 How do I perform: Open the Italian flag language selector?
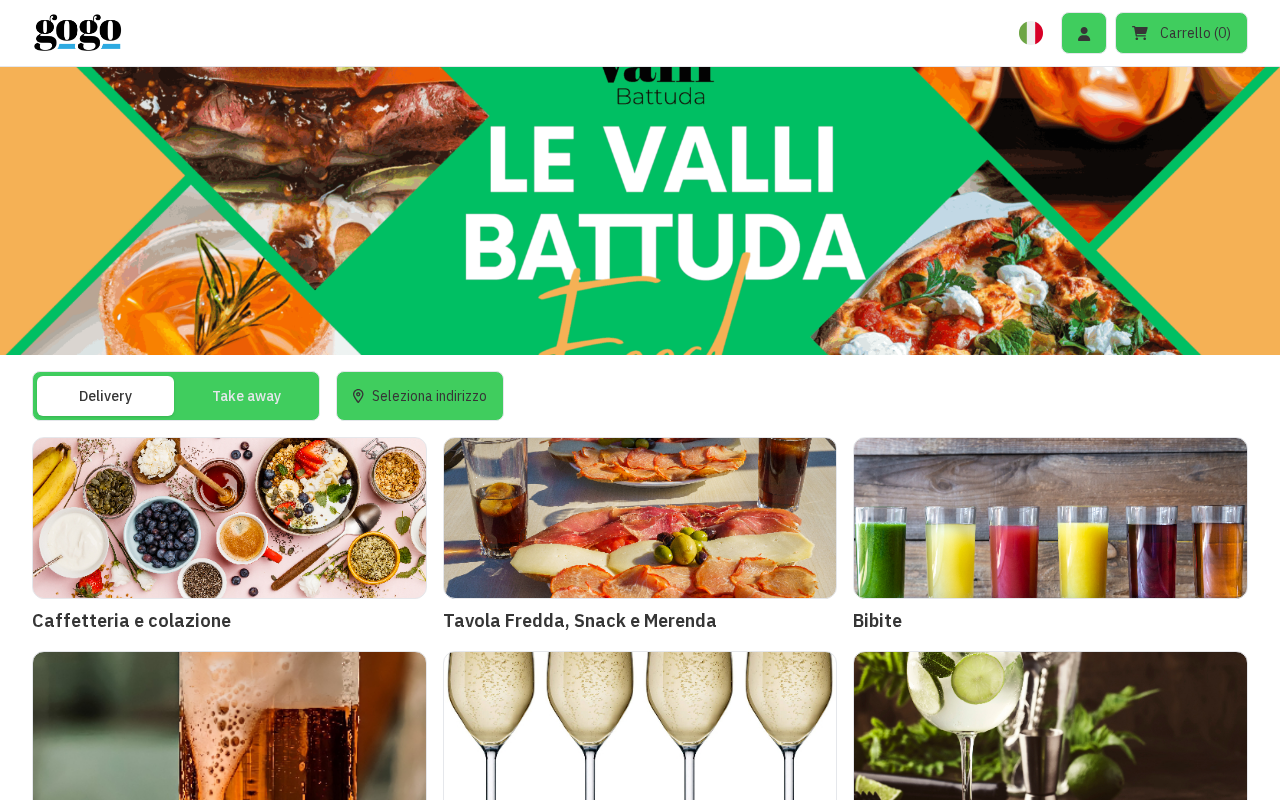(1031, 33)
